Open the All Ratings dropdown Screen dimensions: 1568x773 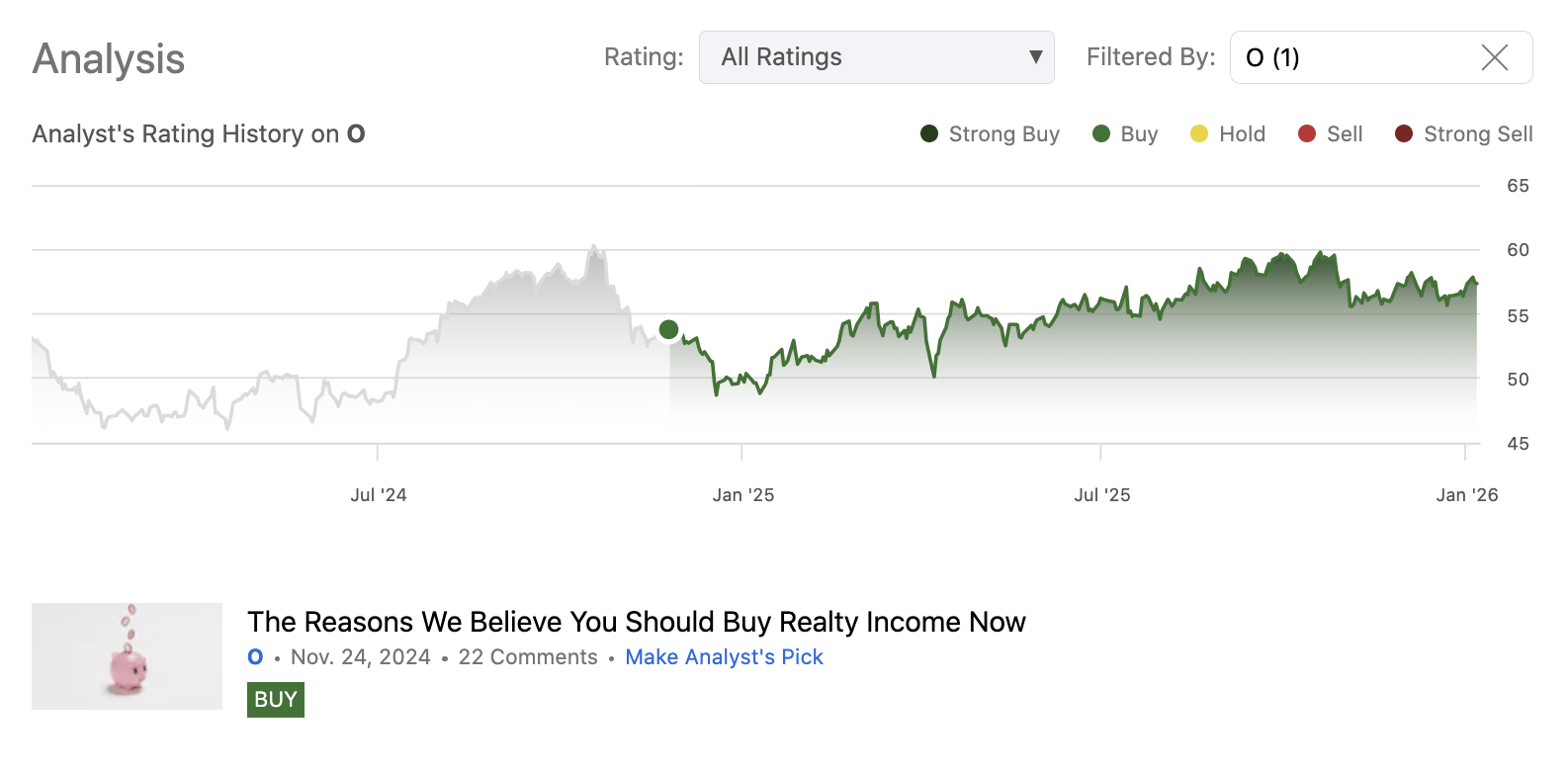tap(876, 57)
